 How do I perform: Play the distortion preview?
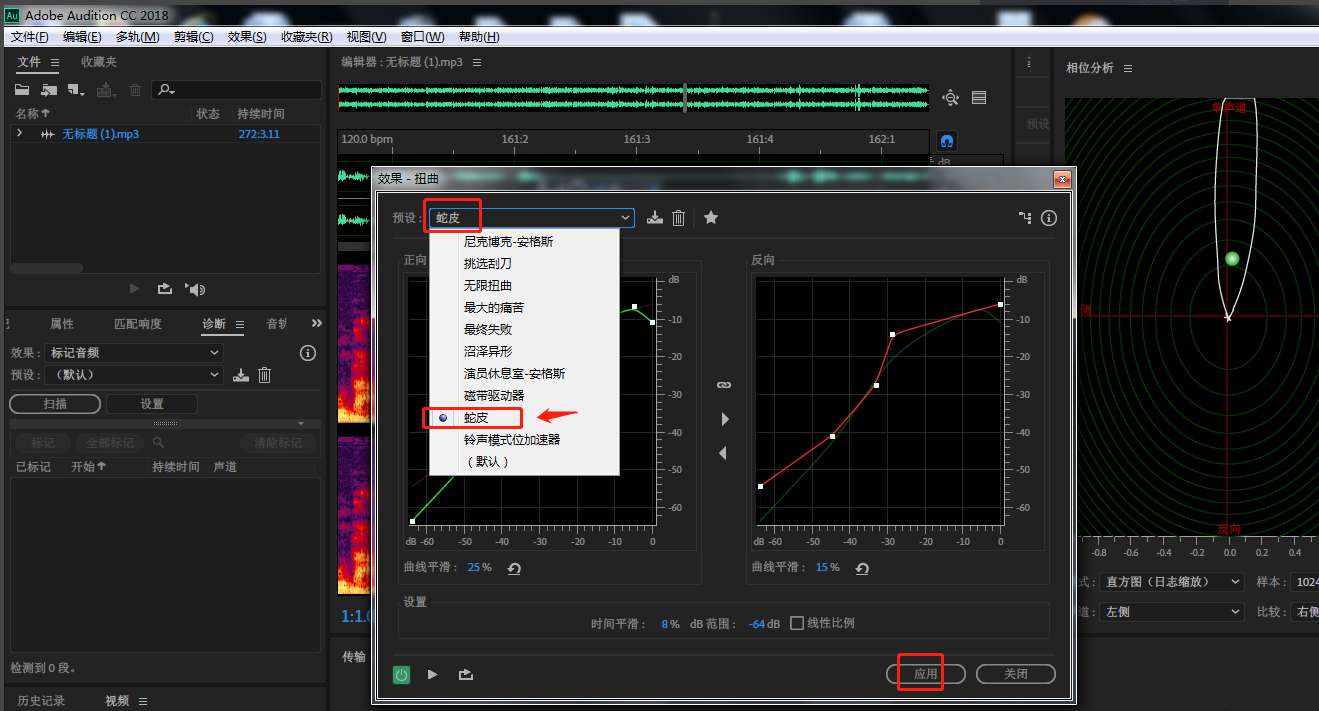[432, 674]
